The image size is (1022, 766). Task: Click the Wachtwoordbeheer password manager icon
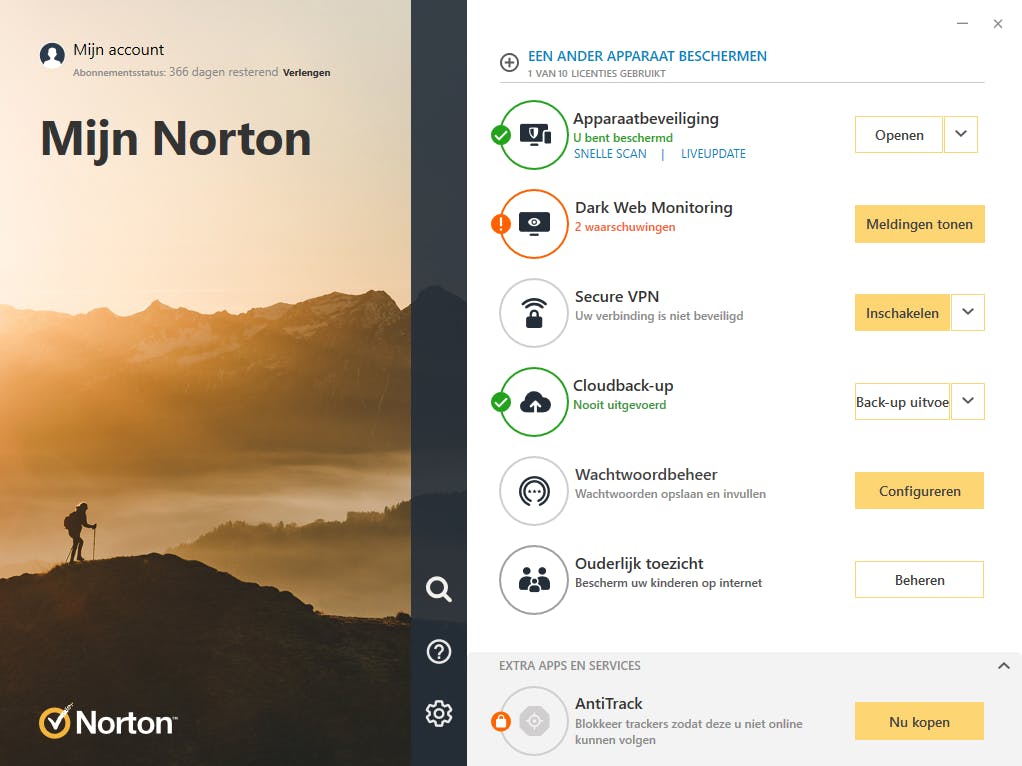pos(534,491)
